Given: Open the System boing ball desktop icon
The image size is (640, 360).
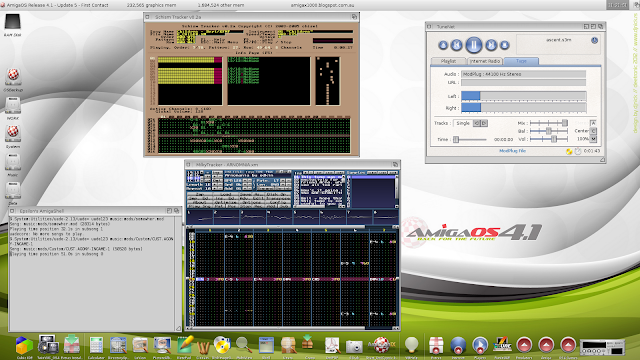Looking at the screenshot, I should (x=13, y=136).
